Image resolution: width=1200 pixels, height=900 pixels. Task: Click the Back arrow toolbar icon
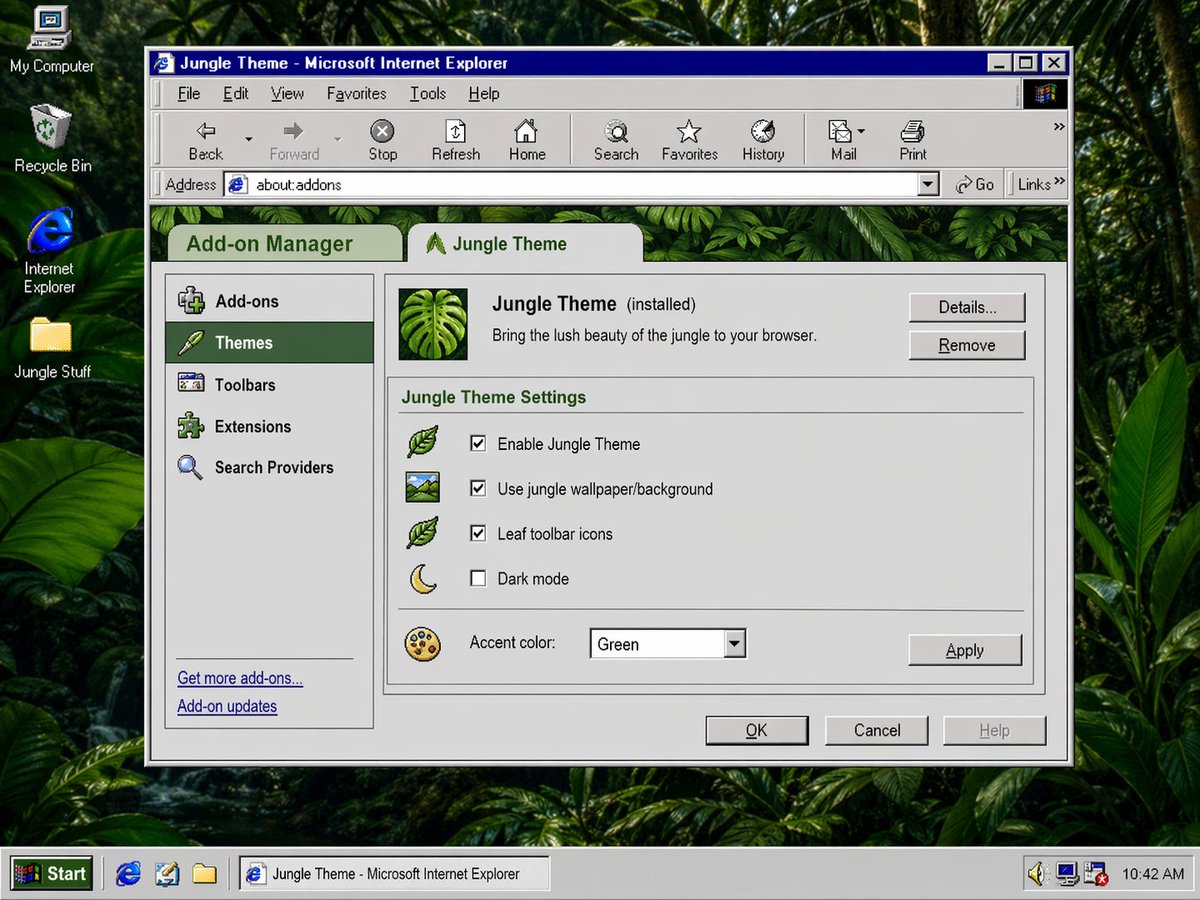click(206, 130)
